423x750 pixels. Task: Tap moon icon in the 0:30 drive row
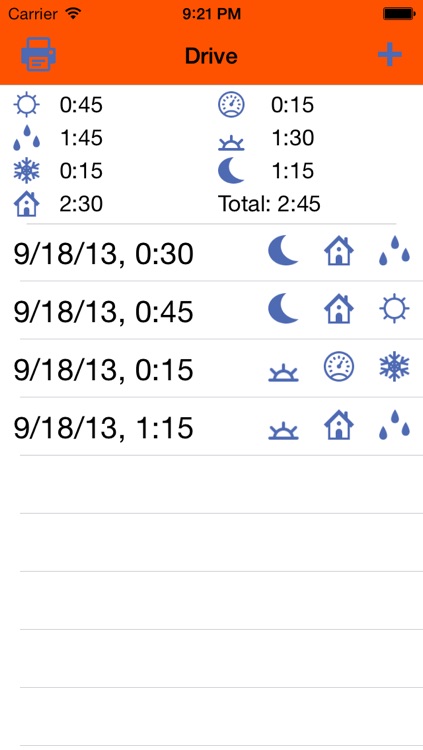pyautogui.click(x=283, y=251)
